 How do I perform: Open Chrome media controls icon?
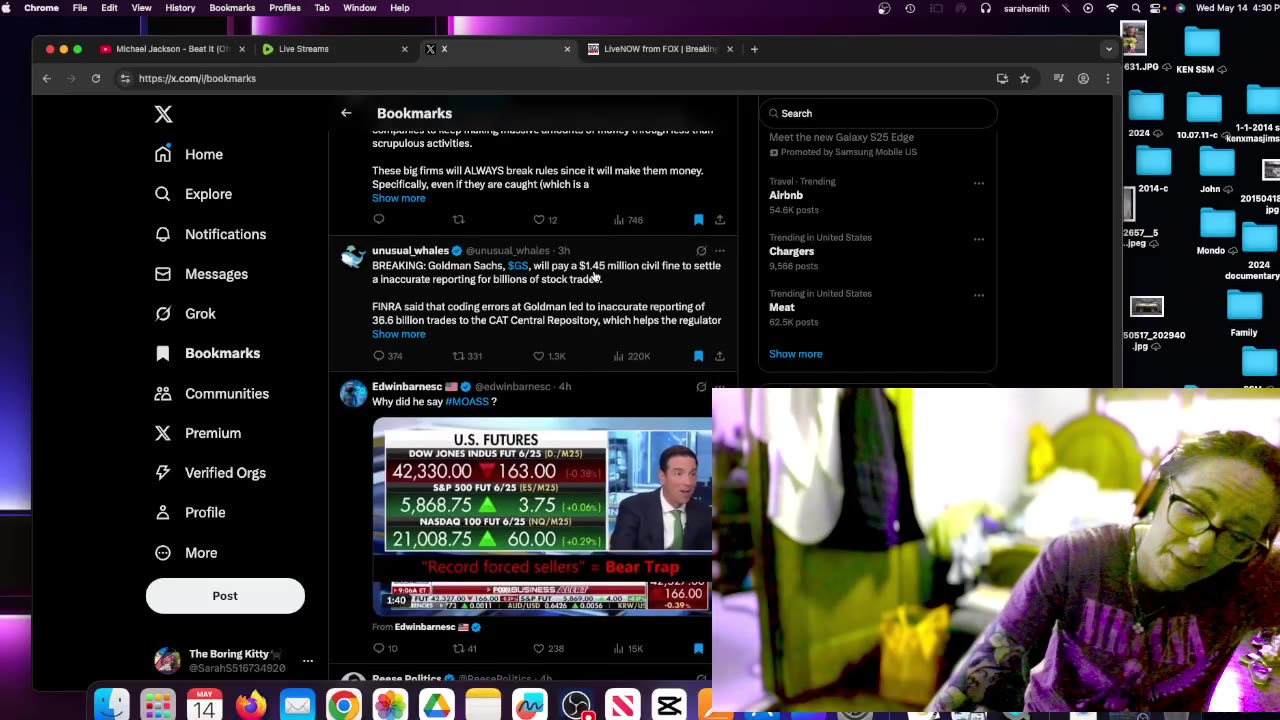1059,78
